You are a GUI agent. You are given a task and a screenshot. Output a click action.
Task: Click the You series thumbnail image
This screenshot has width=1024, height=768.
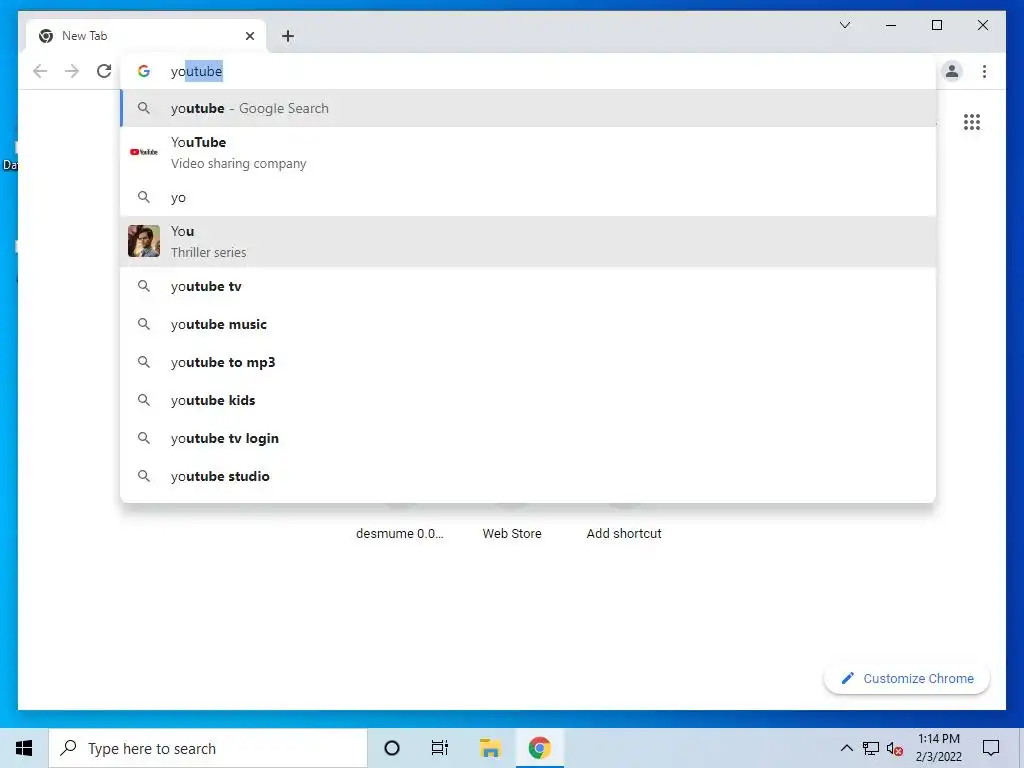pos(144,241)
